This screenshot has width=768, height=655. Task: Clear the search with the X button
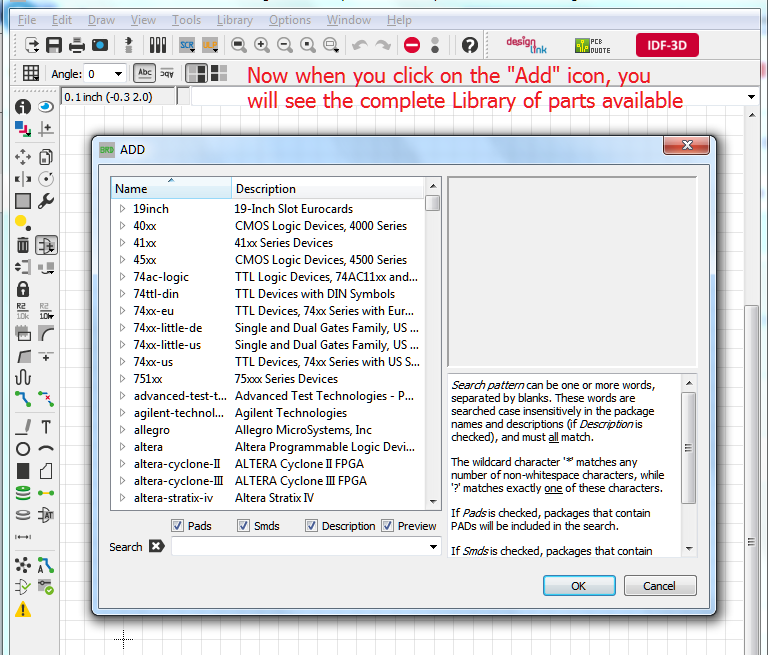156,546
